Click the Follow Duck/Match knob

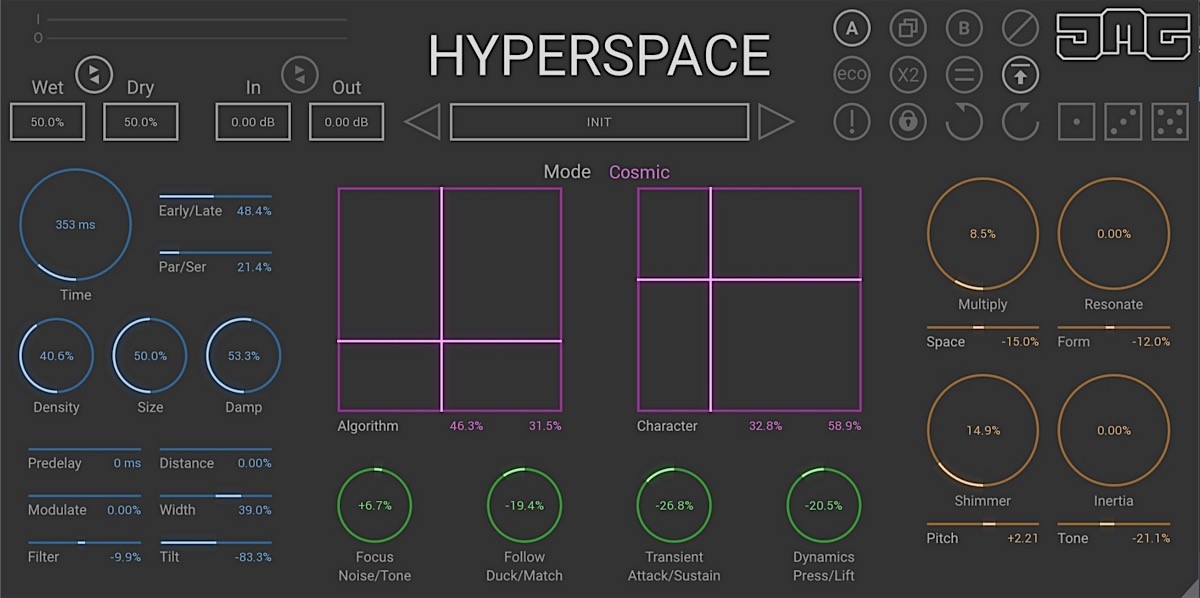pos(524,505)
